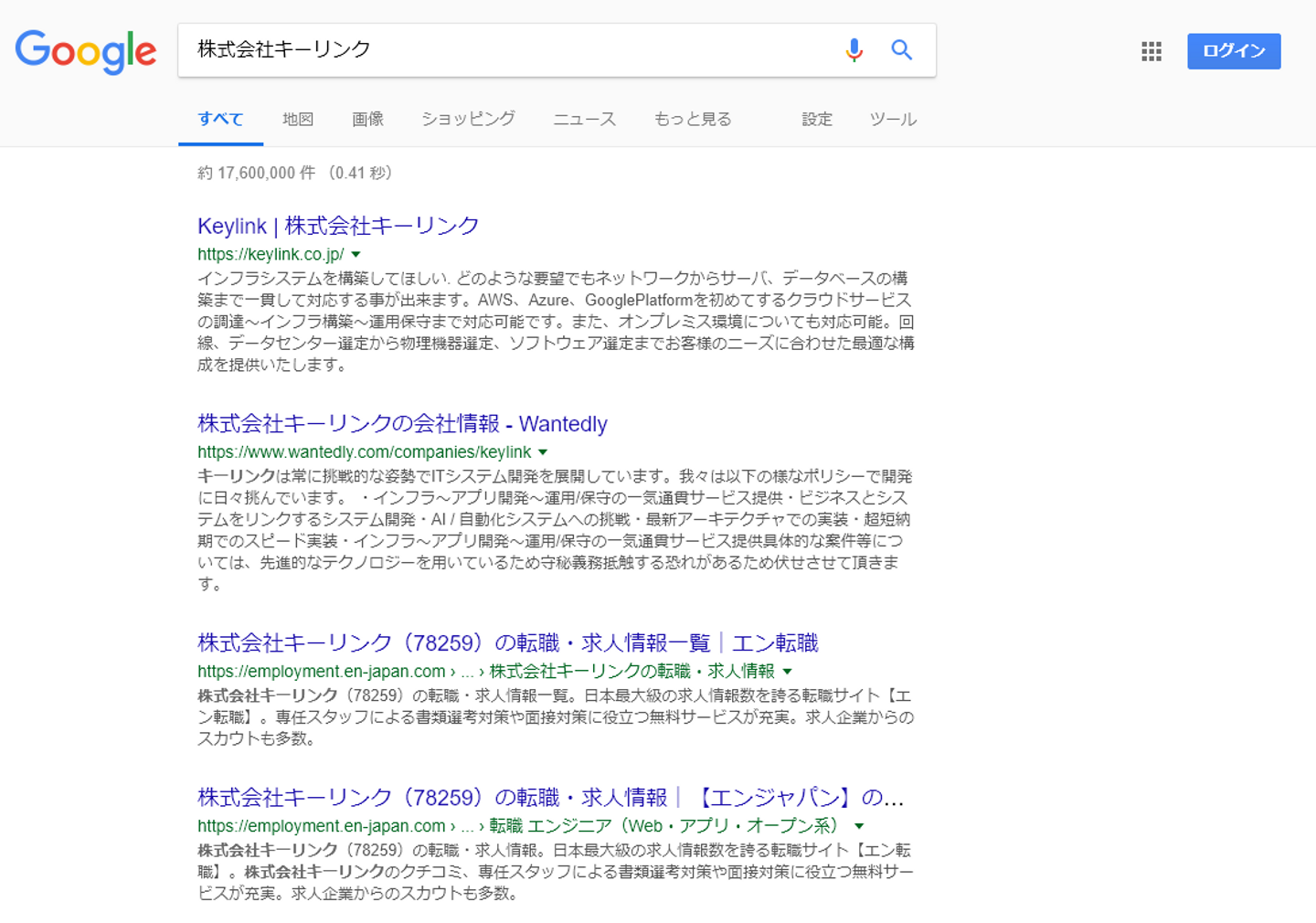
Task: Click the snippet beginning 株式会社キーリンク（78259）の転職・求人情報一覧。
Action: (x=556, y=717)
